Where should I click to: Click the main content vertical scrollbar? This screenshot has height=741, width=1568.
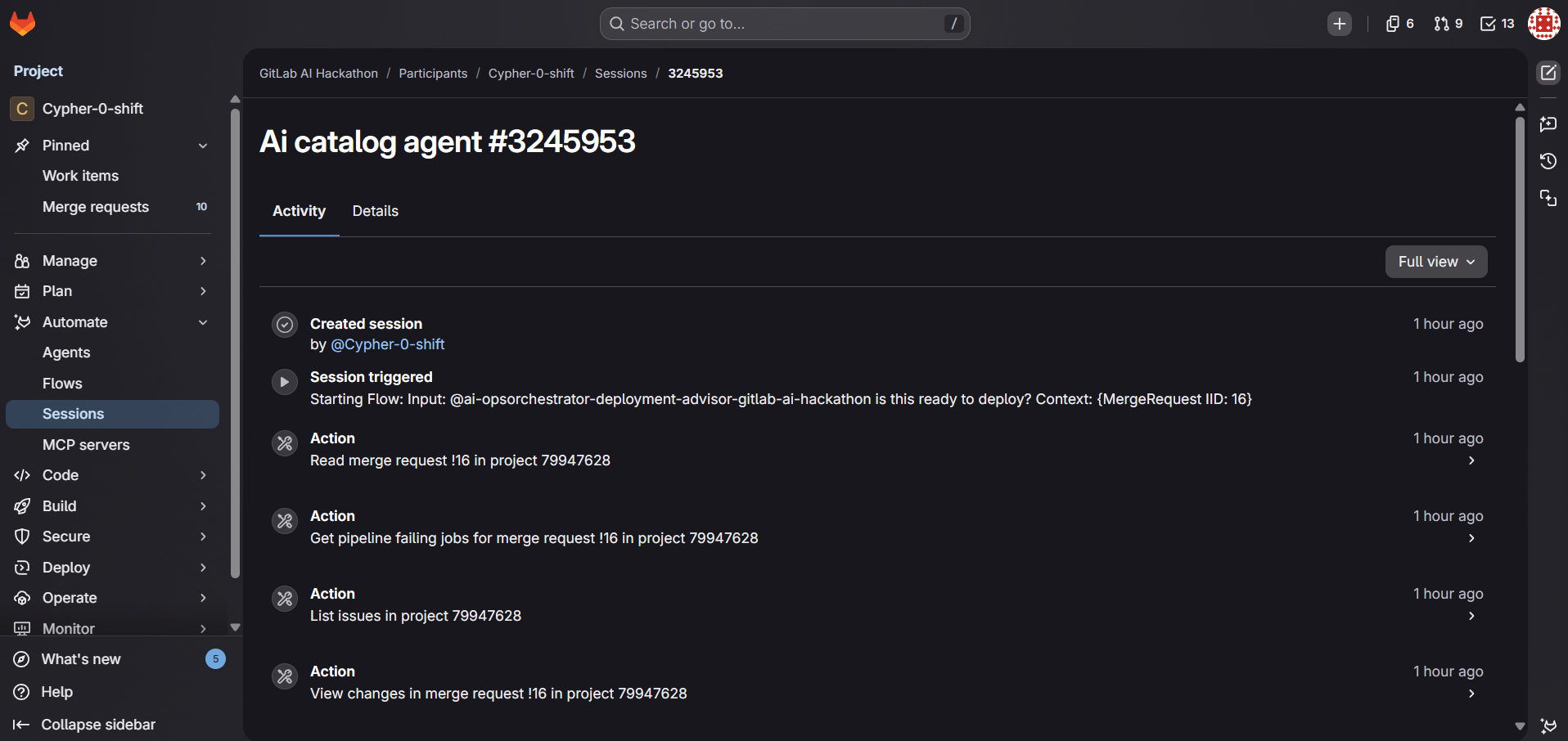(x=1520, y=239)
